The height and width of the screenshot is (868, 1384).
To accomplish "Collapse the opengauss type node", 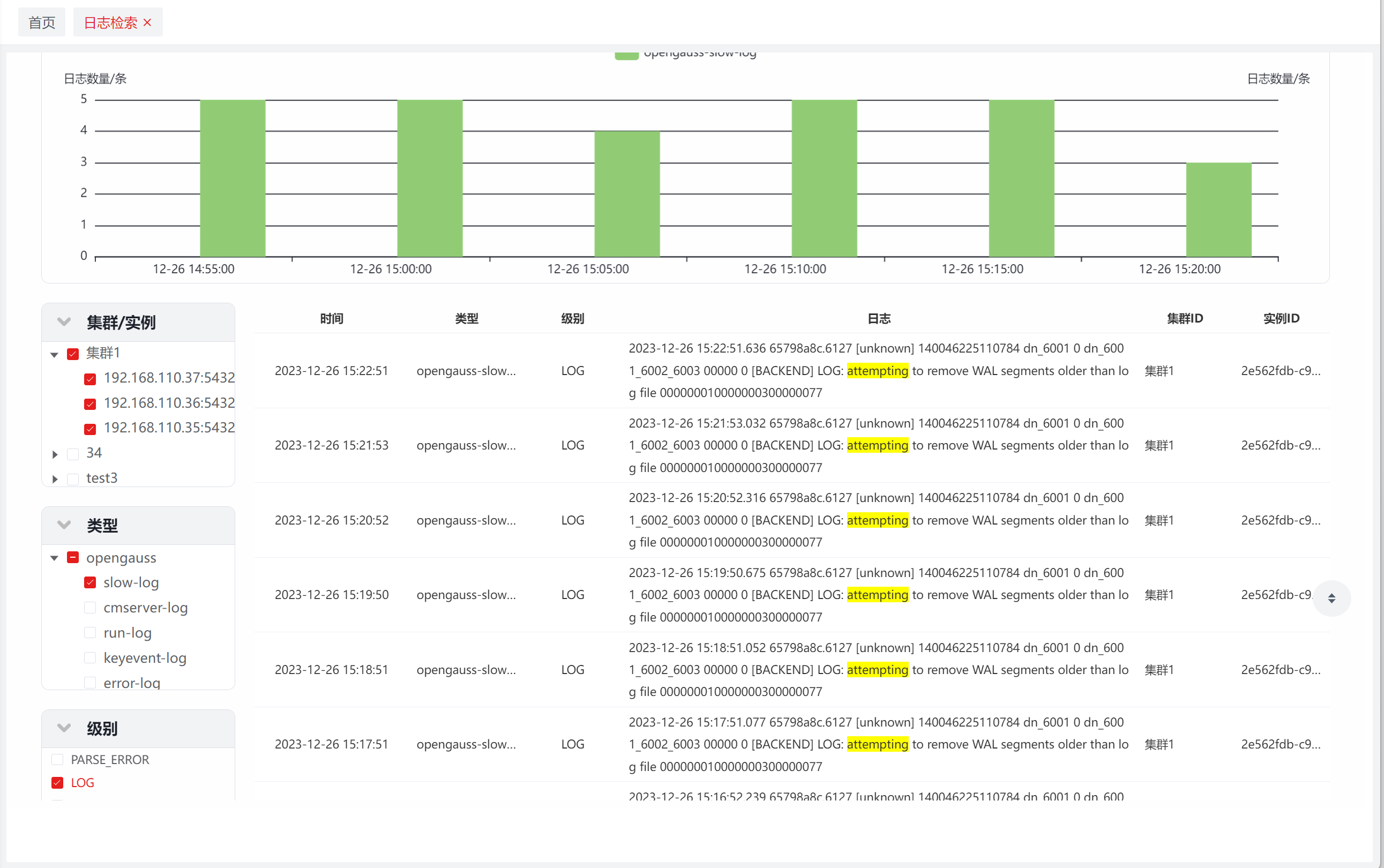I will pos(55,558).
